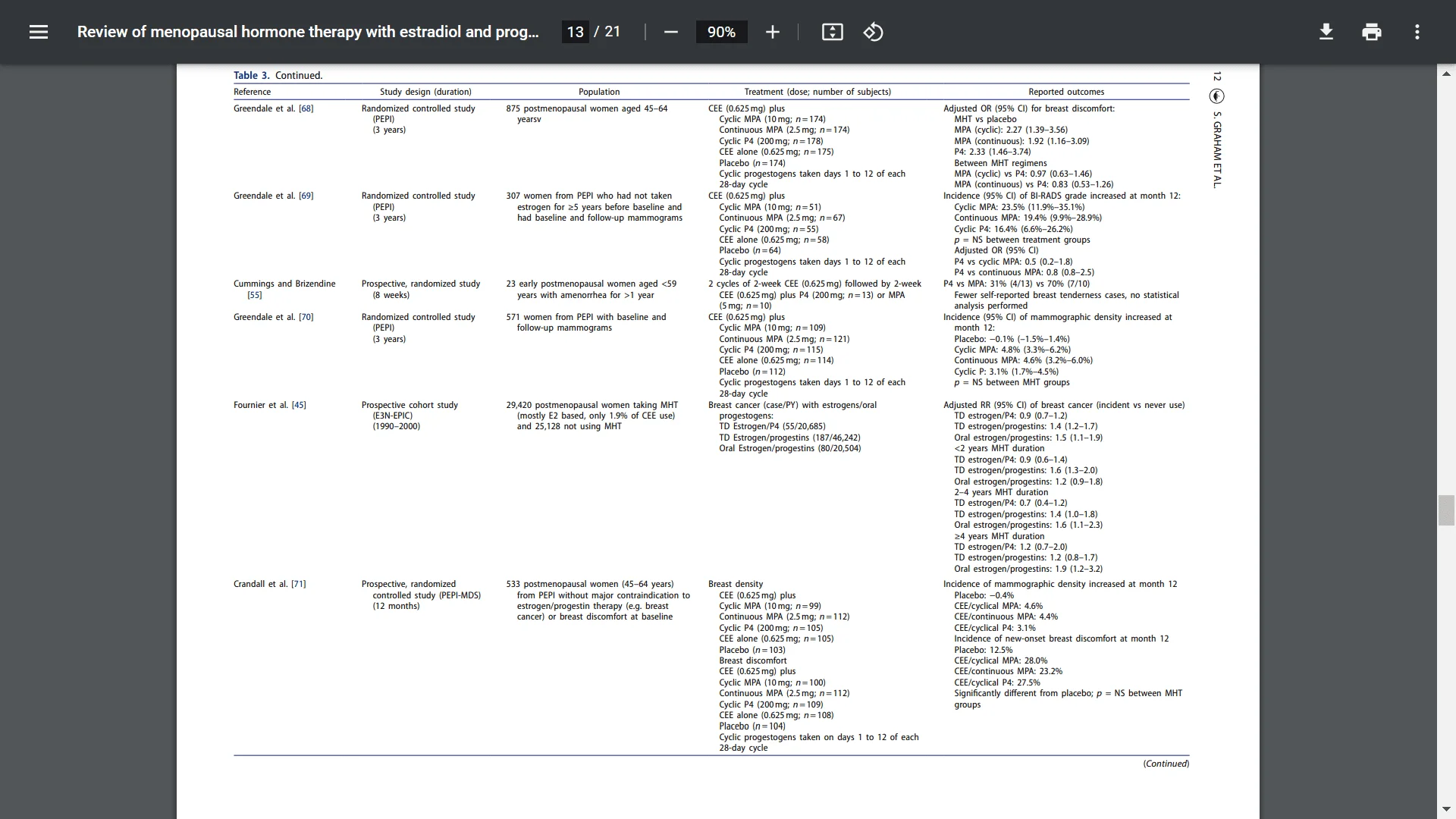1456x819 pixels.
Task: Click the scrollbar down arrow
Action: coord(1446,809)
